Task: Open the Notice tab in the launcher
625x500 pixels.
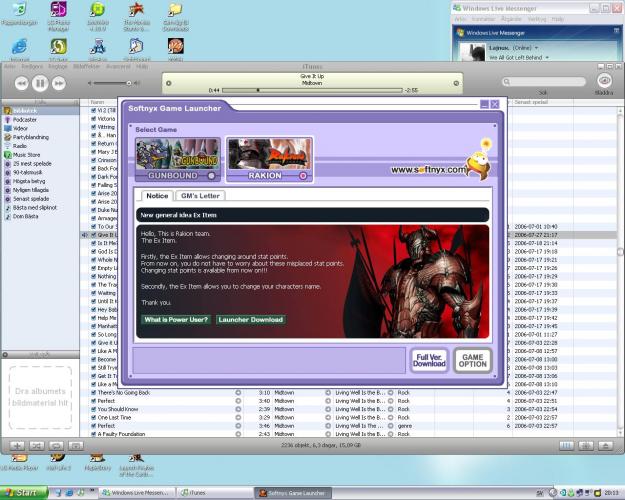Action: [157, 196]
